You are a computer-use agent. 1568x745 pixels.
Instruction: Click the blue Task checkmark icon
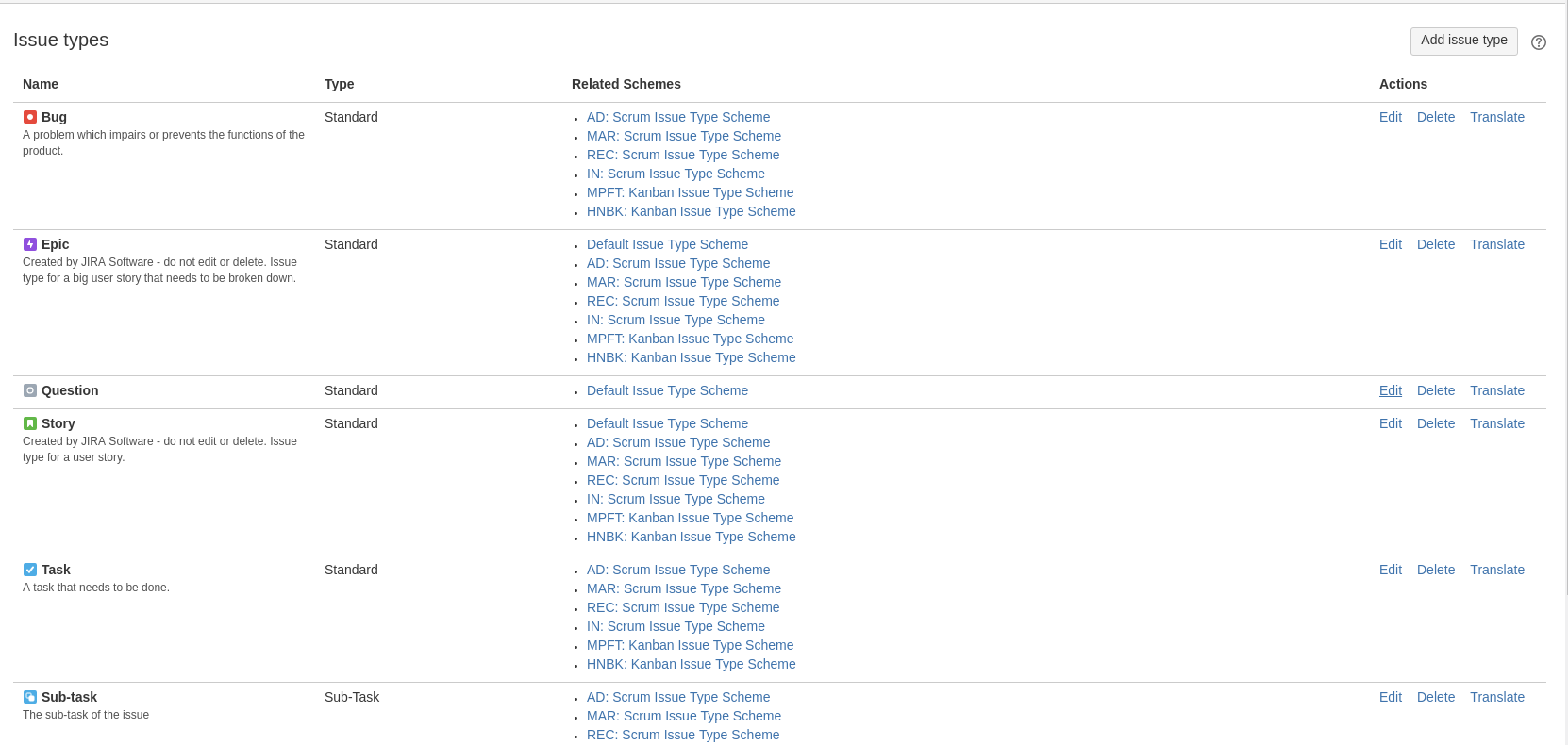point(30,570)
